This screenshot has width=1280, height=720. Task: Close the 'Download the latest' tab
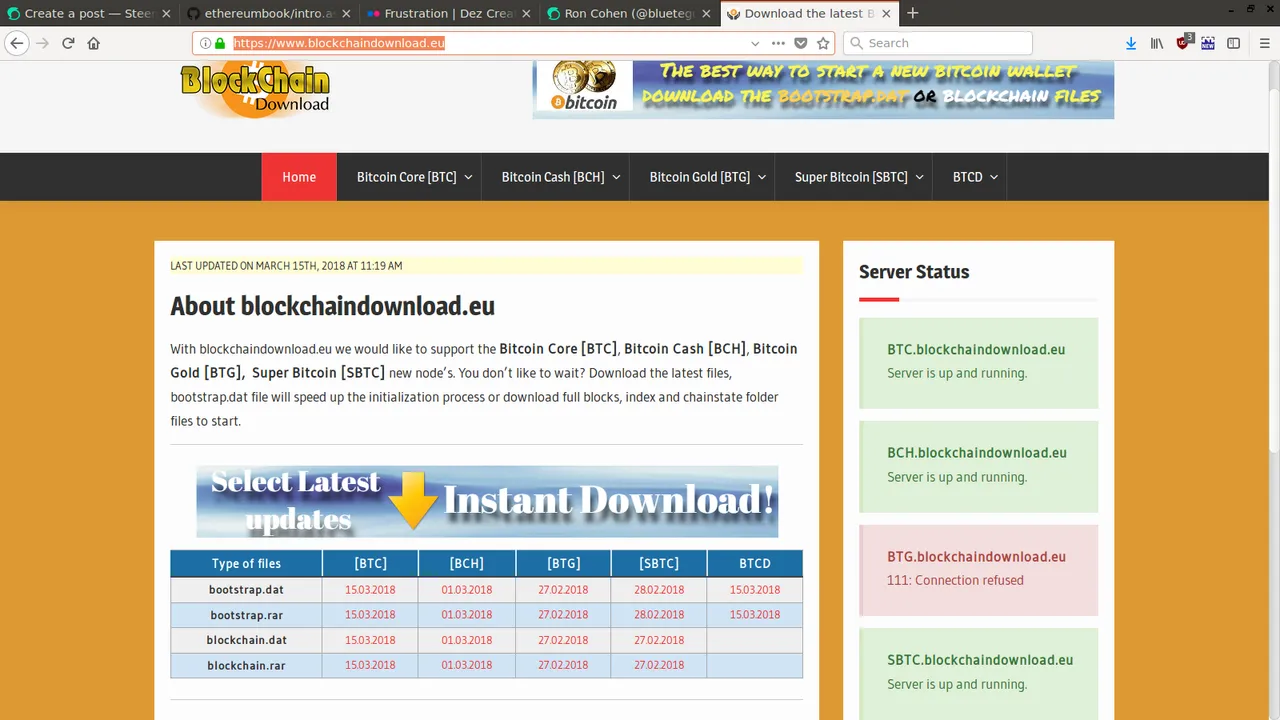[x=885, y=14]
